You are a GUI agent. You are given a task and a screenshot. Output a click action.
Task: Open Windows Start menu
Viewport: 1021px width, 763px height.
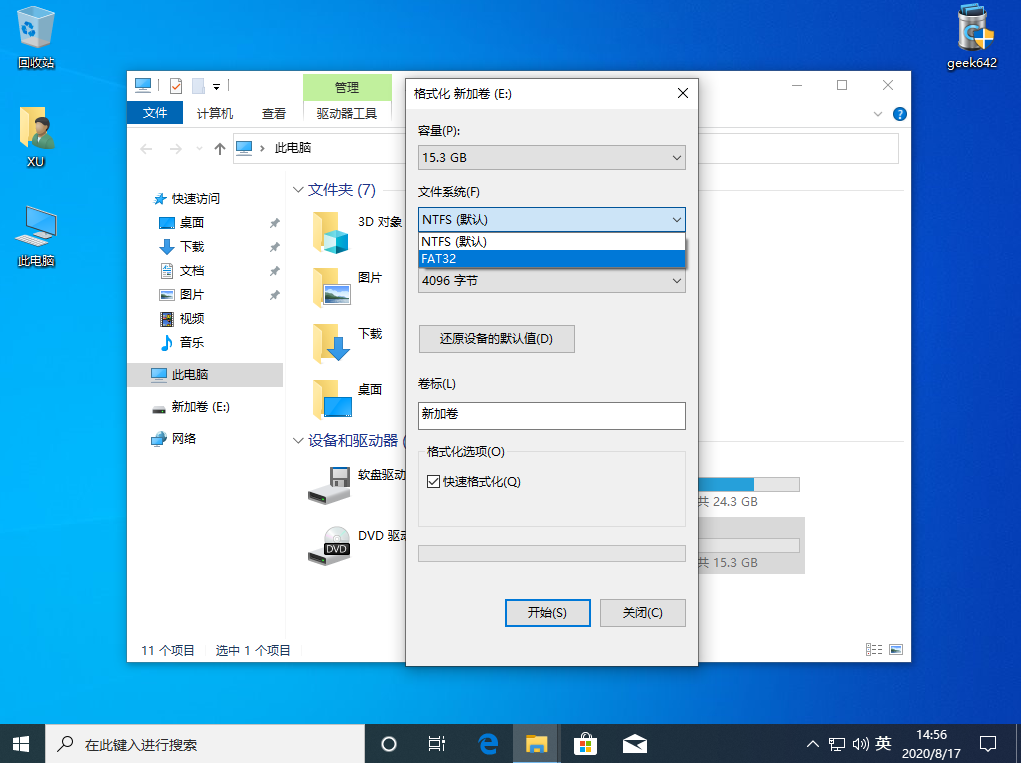[21, 743]
